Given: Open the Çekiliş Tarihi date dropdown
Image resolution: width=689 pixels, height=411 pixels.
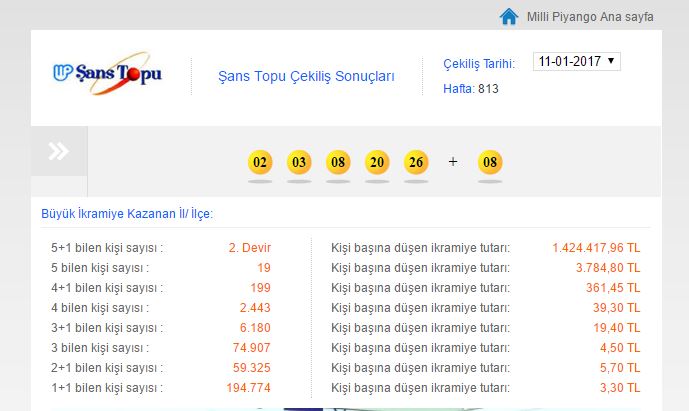Looking at the screenshot, I should [577, 62].
